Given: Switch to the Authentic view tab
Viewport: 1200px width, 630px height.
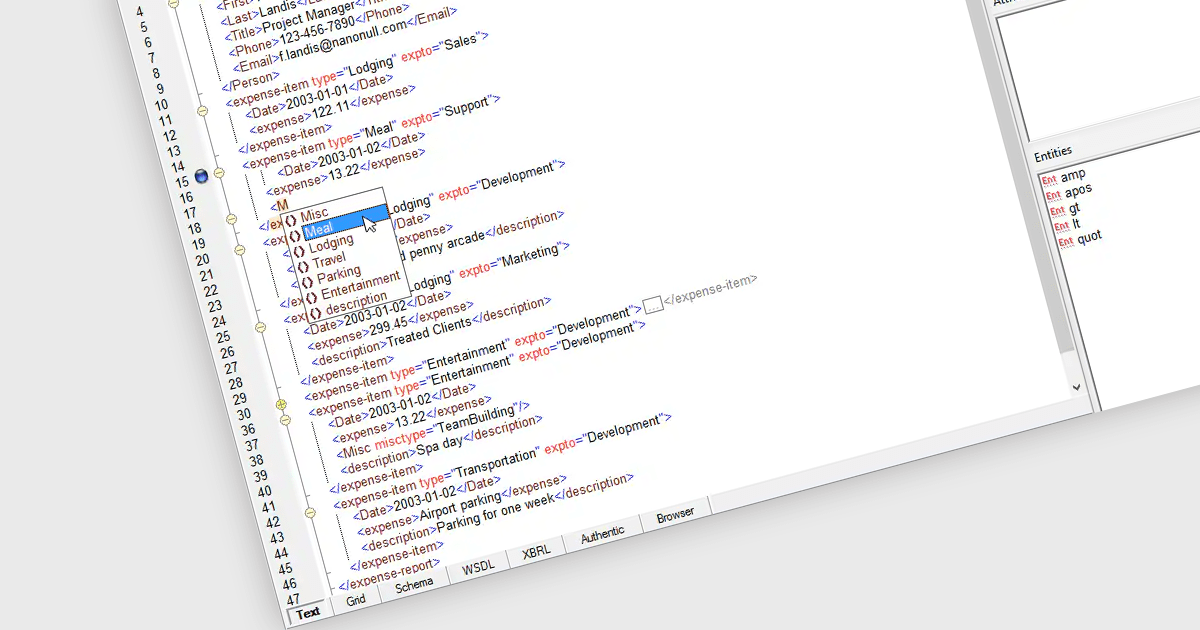Looking at the screenshot, I should [x=602, y=533].
